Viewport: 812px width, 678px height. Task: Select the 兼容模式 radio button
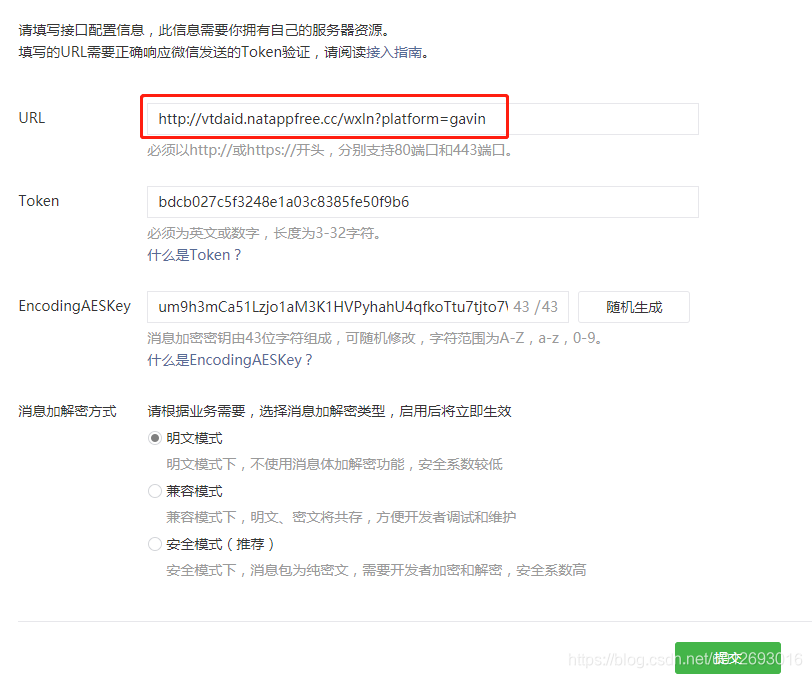click(x=155, y=491)
